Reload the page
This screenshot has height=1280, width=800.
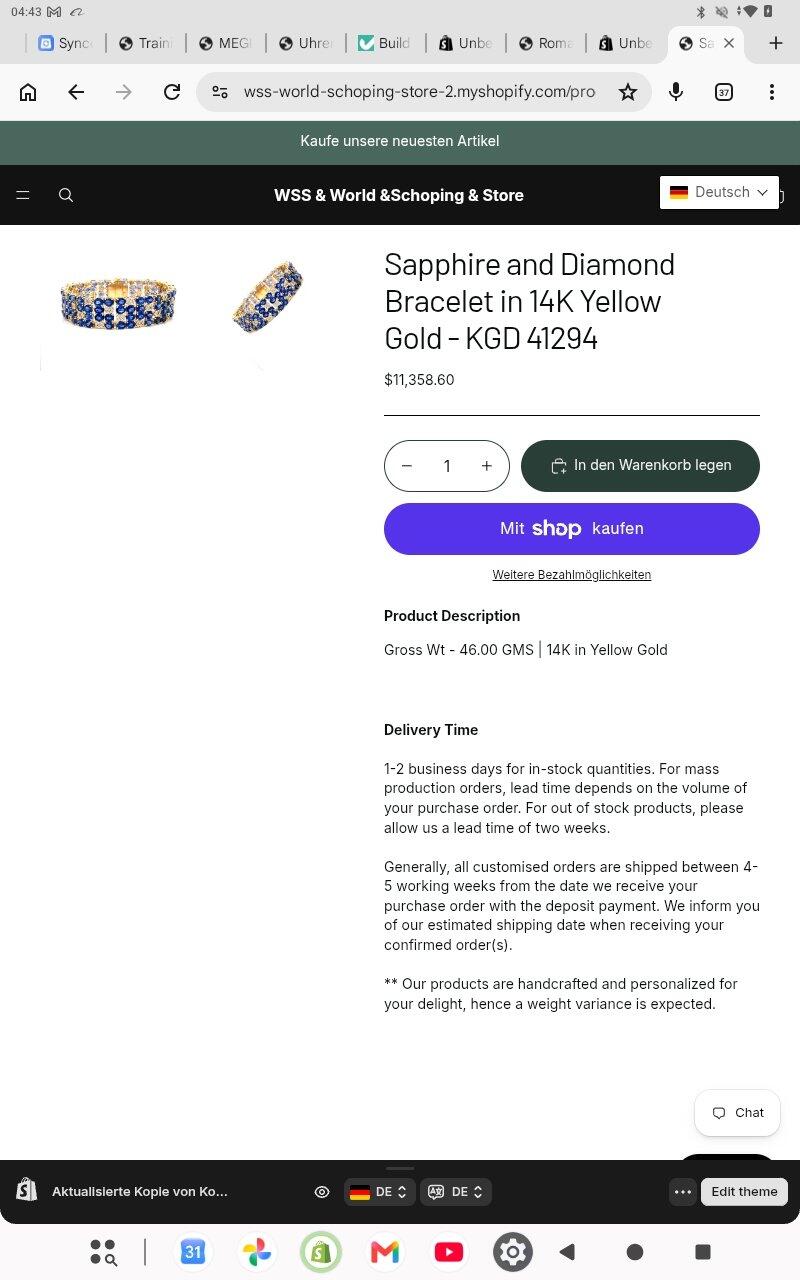click(x=172, y=92)
